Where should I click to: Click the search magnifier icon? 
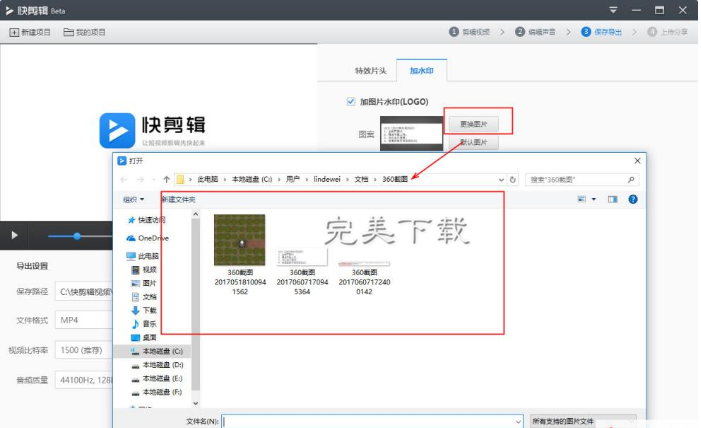tap(631, 180)
